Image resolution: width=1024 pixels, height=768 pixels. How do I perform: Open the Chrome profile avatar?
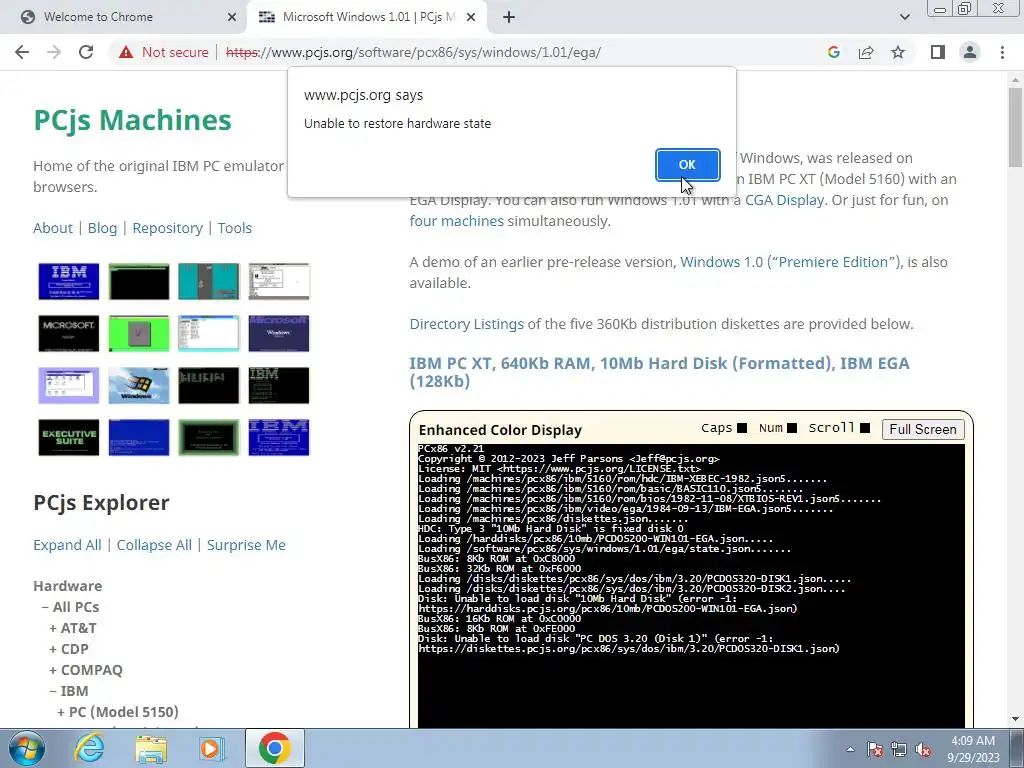(970, 52)
